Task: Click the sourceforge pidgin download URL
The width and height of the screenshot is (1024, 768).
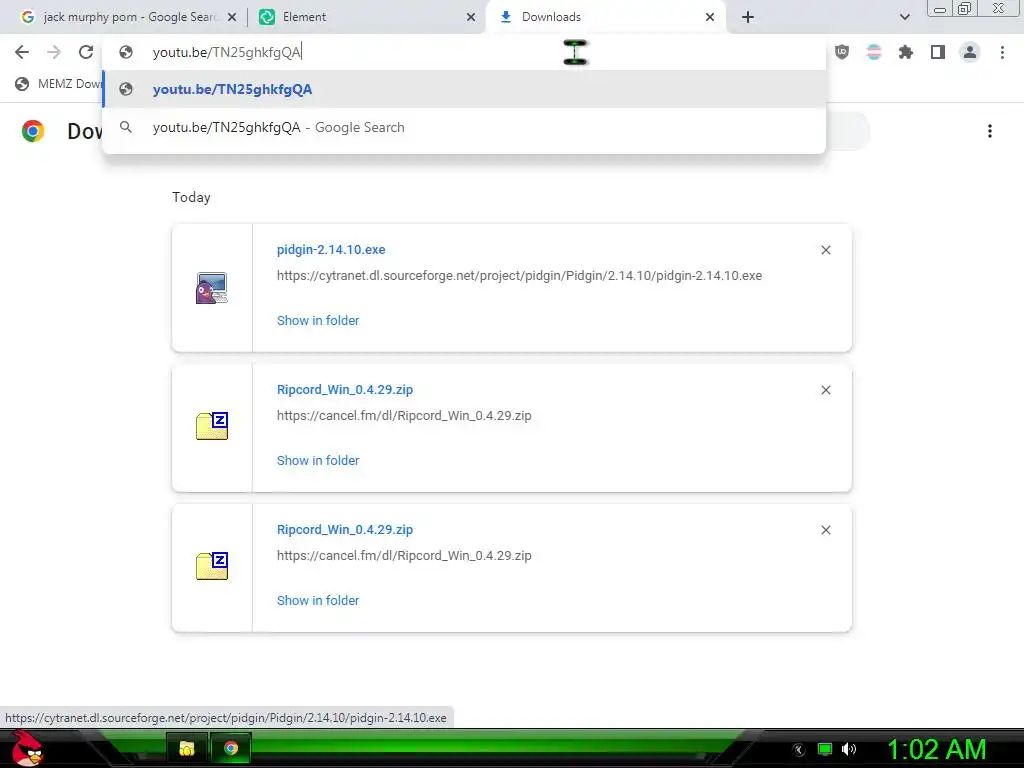Action: click(x=519, y=276)
